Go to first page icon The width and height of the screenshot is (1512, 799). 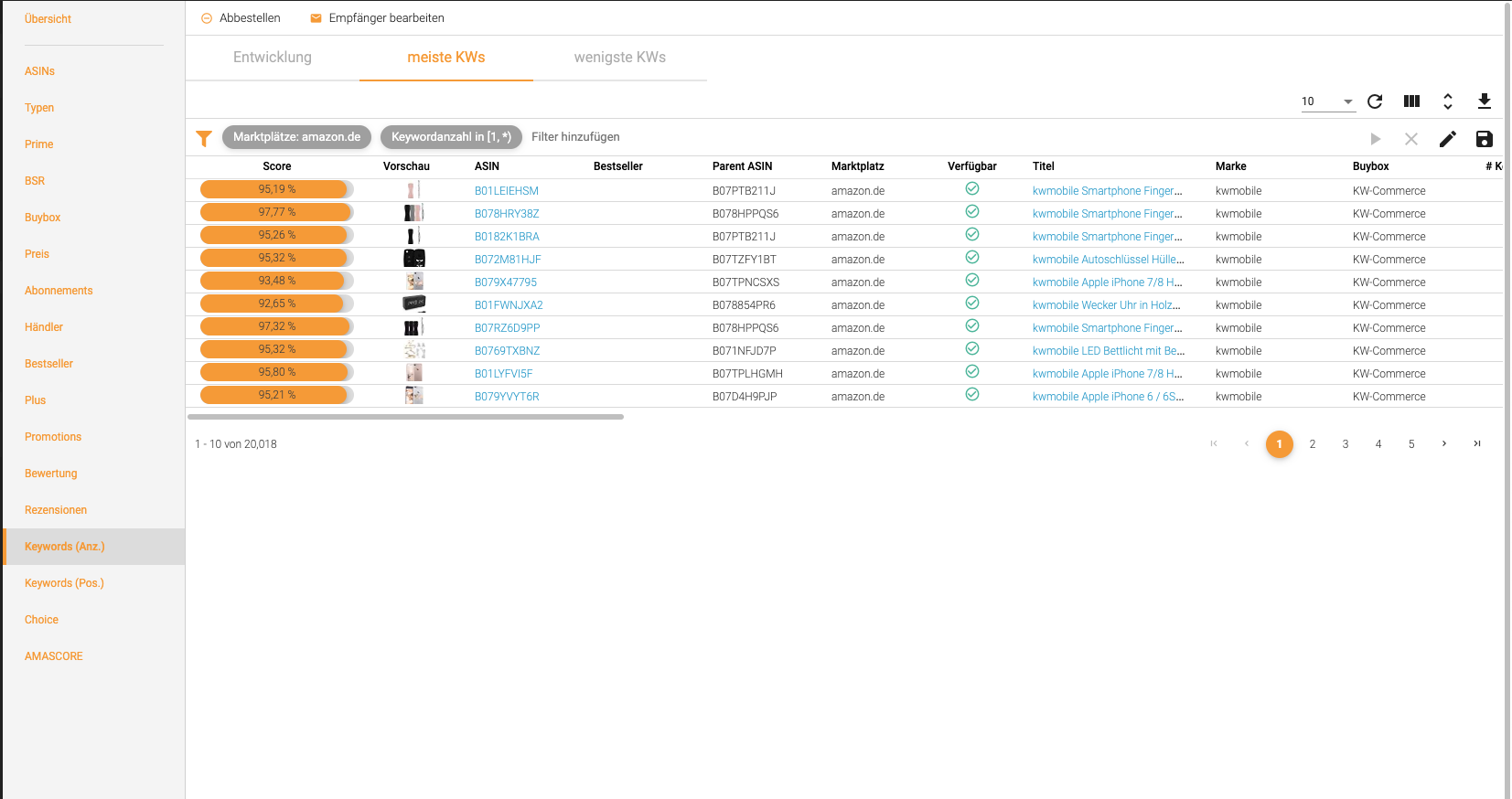1214,443
